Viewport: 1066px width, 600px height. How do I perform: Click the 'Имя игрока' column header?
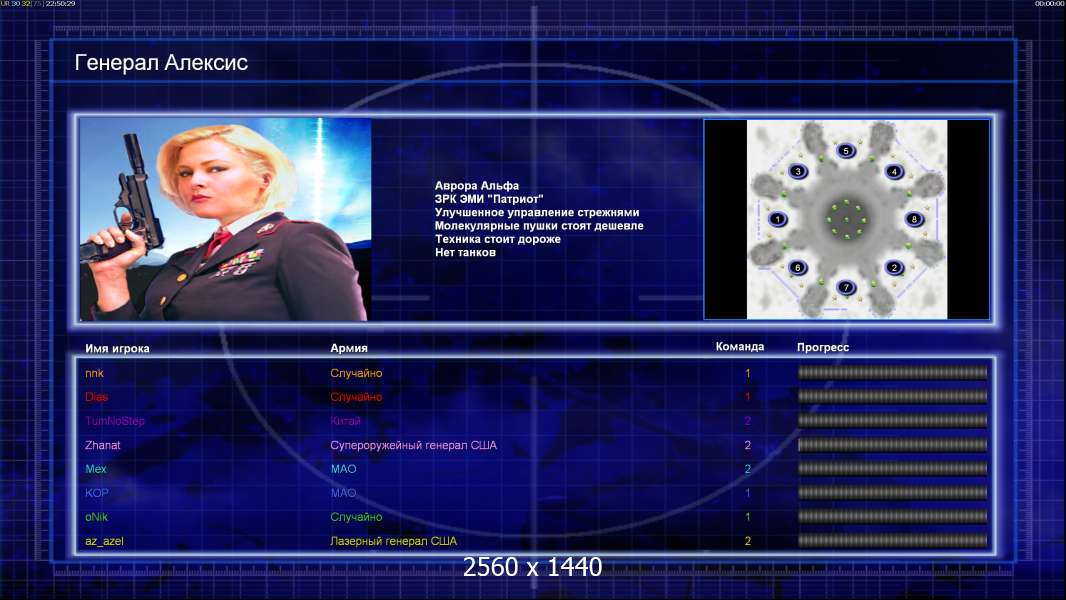pyautogui.click(x=117, y=349)
